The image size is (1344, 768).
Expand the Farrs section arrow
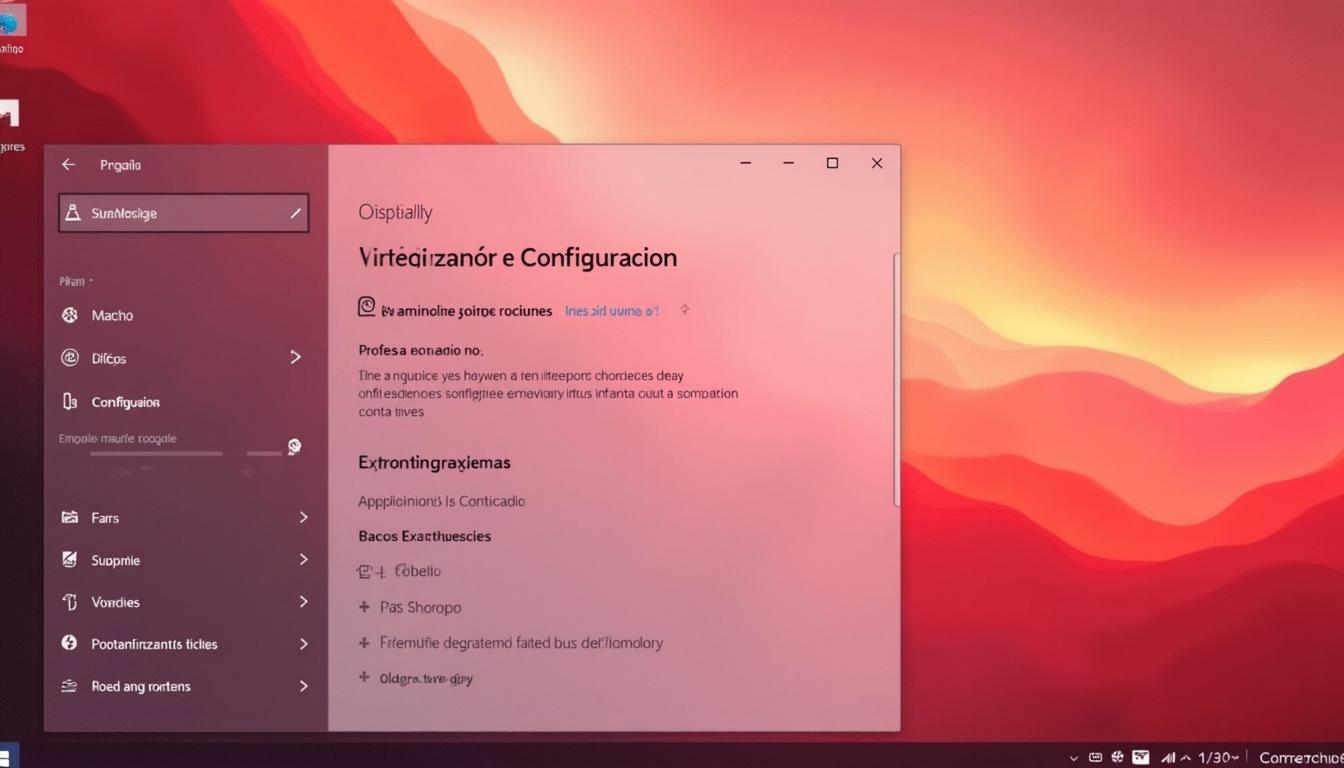coord(303,517)
